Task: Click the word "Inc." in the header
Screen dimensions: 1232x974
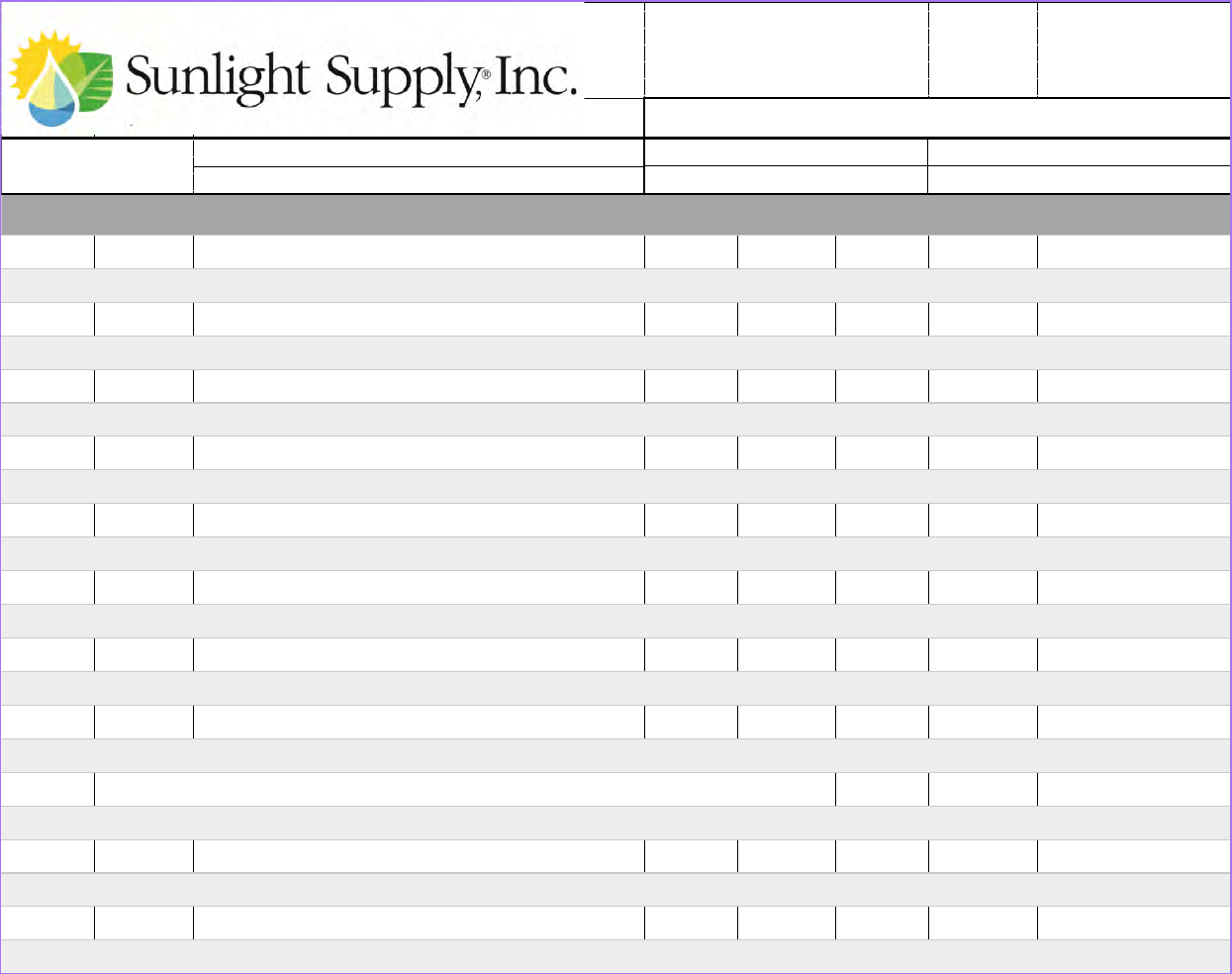Action: point(534,75)
